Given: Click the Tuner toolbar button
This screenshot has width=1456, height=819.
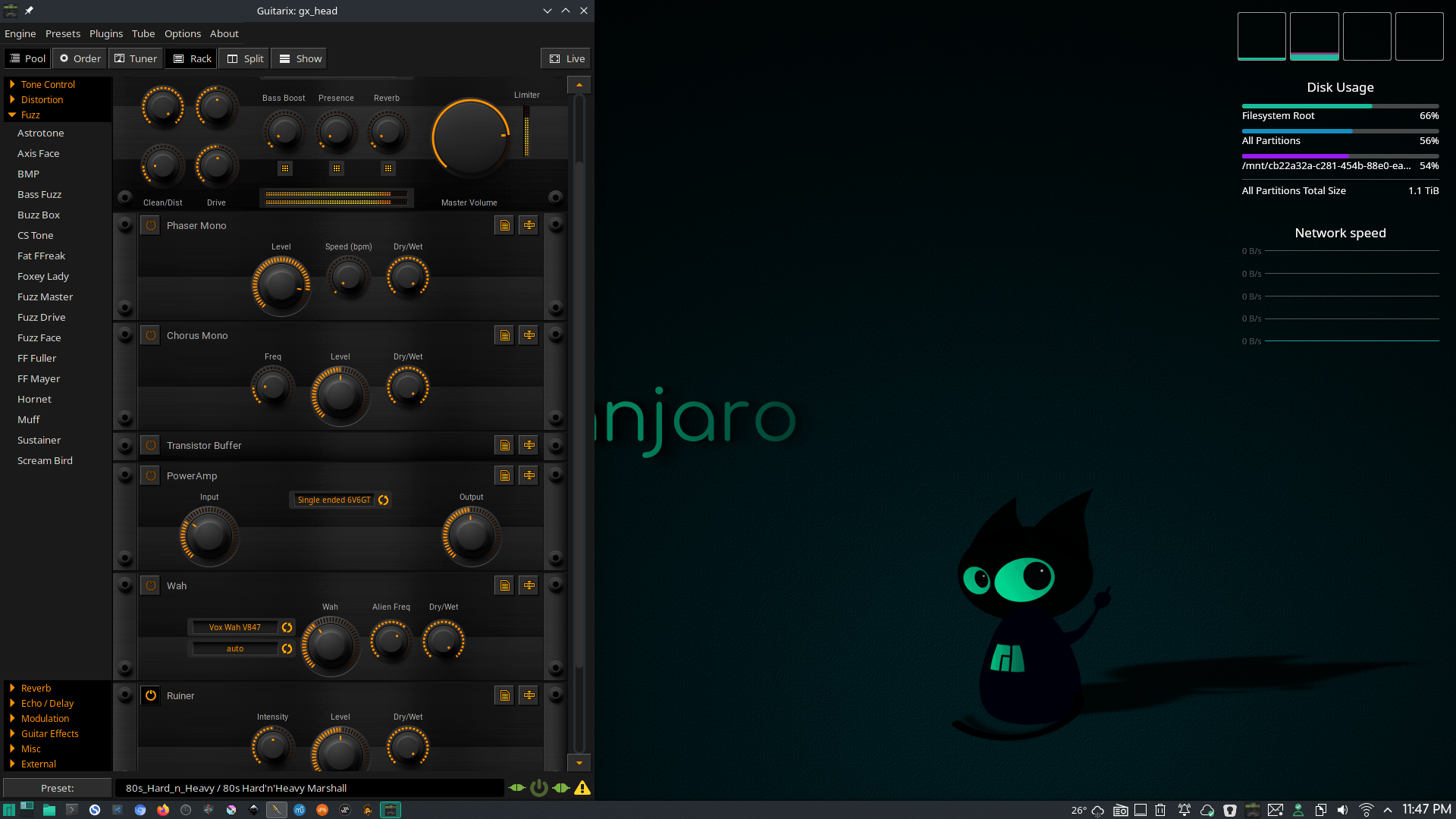Looking at the screenshot, I should pos(136,58).
